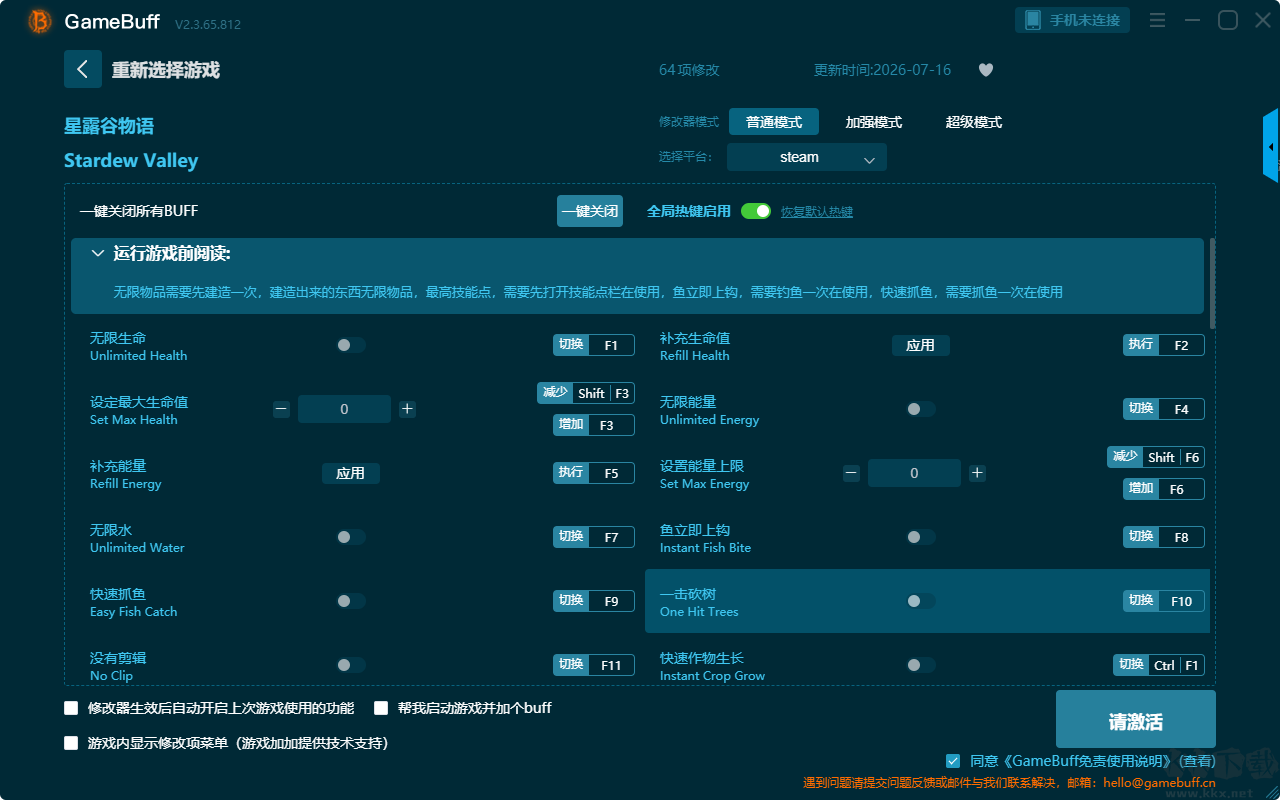1280x800 pixels.
Task: Open the steam platform dropdown
Action: pos(807,157)
